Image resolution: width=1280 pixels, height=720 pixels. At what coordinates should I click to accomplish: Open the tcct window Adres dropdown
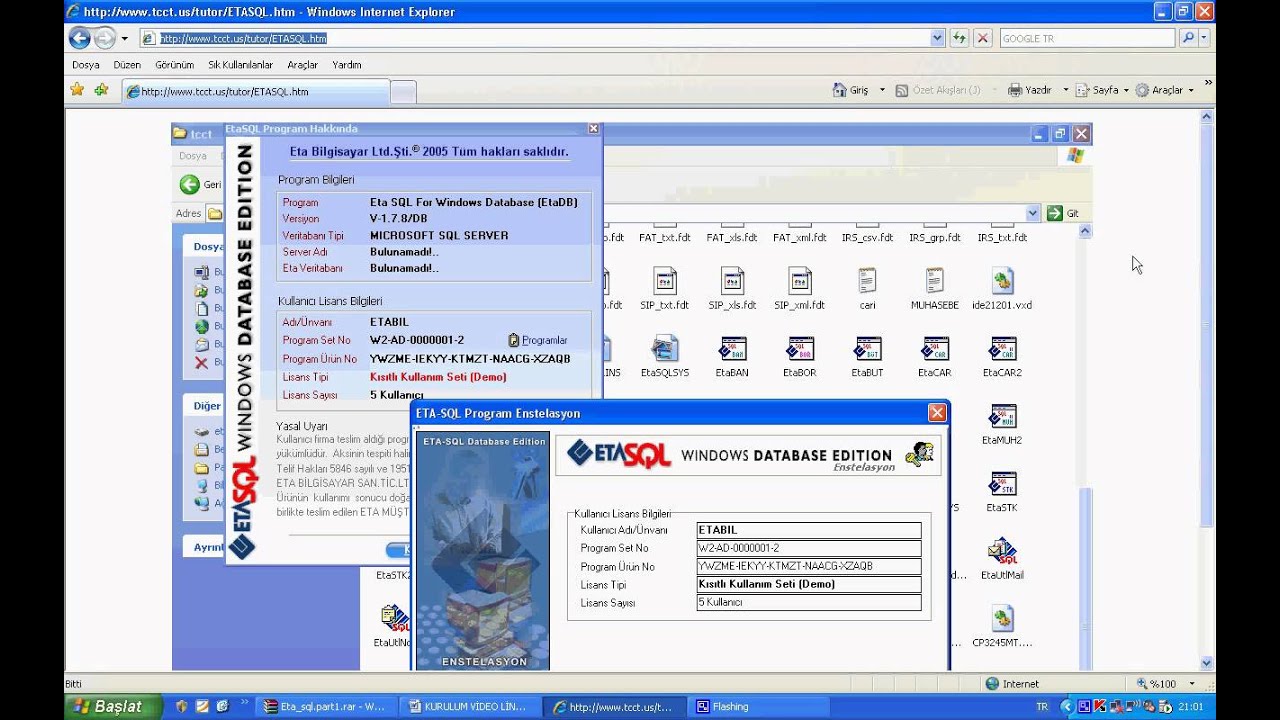coord(1033,213)
